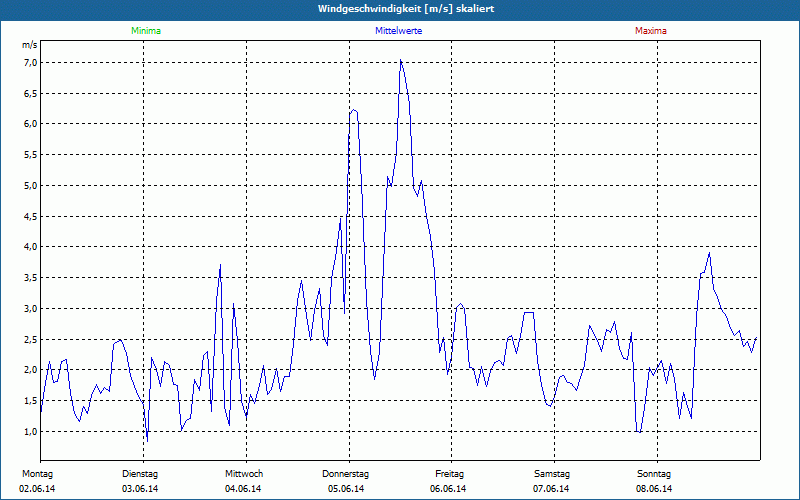Click the 1,5 y-axis value
This screenshot has width=800, height=500.
tap(30, 401)
